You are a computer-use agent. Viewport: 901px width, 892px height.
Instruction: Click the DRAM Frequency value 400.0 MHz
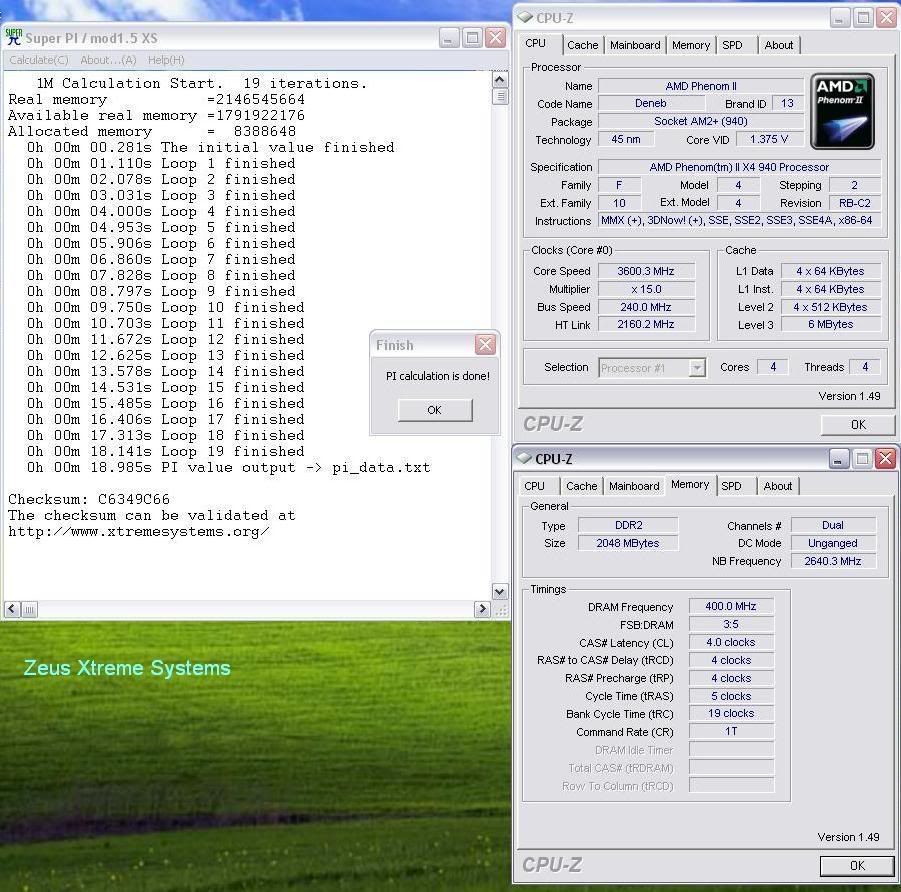731,606
